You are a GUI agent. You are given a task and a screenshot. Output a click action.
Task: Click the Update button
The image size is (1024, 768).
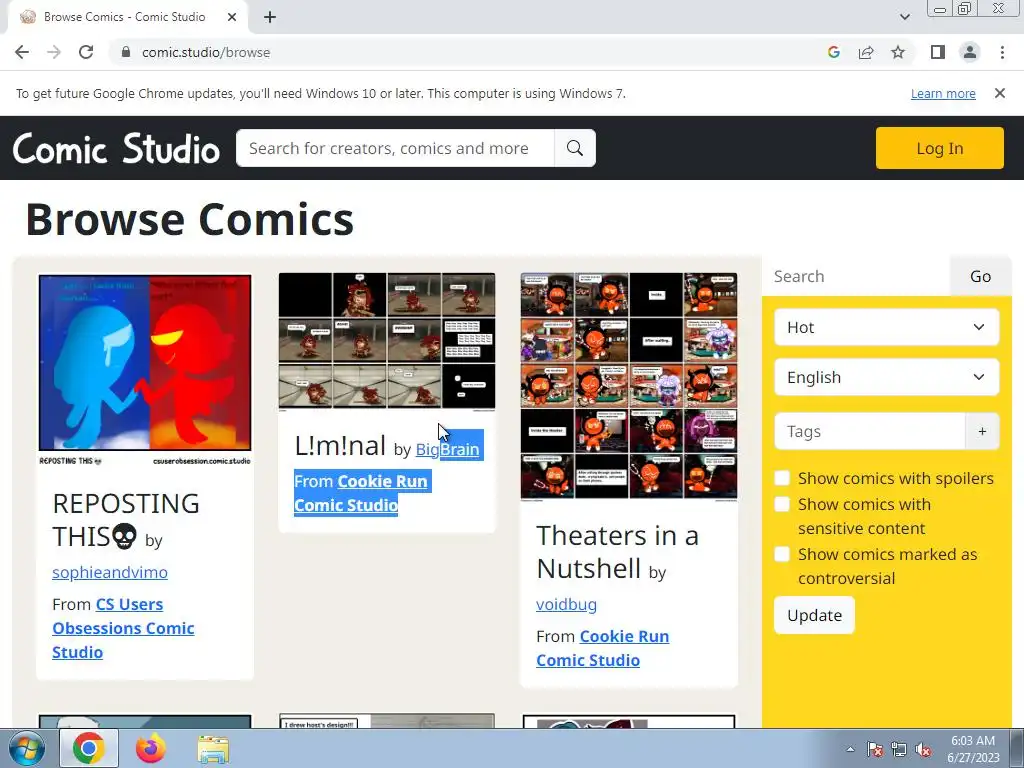click(x=814, y=615)
